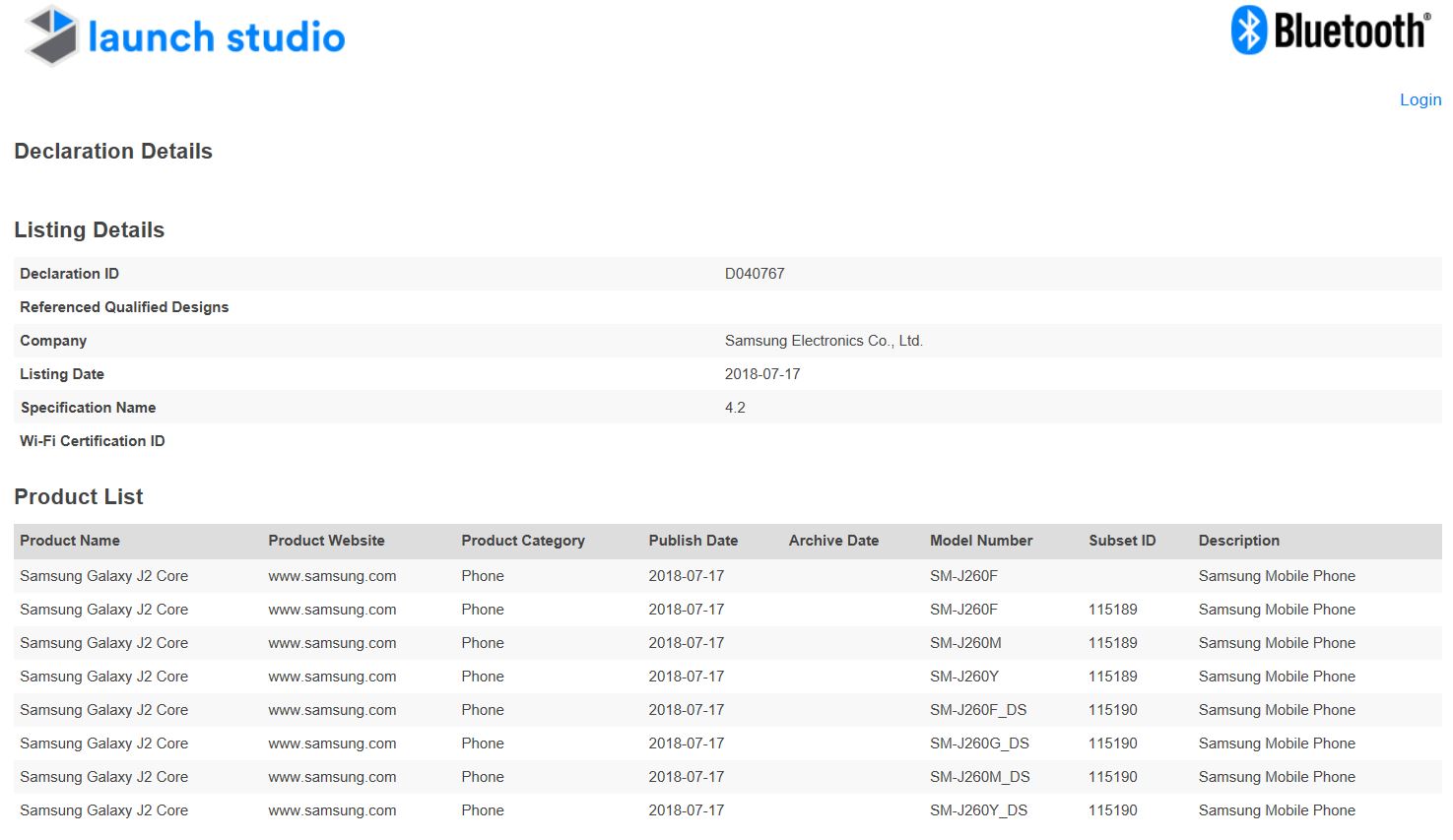Open the Login link
Screen dimensions: 1453x840
(1420, 99)
